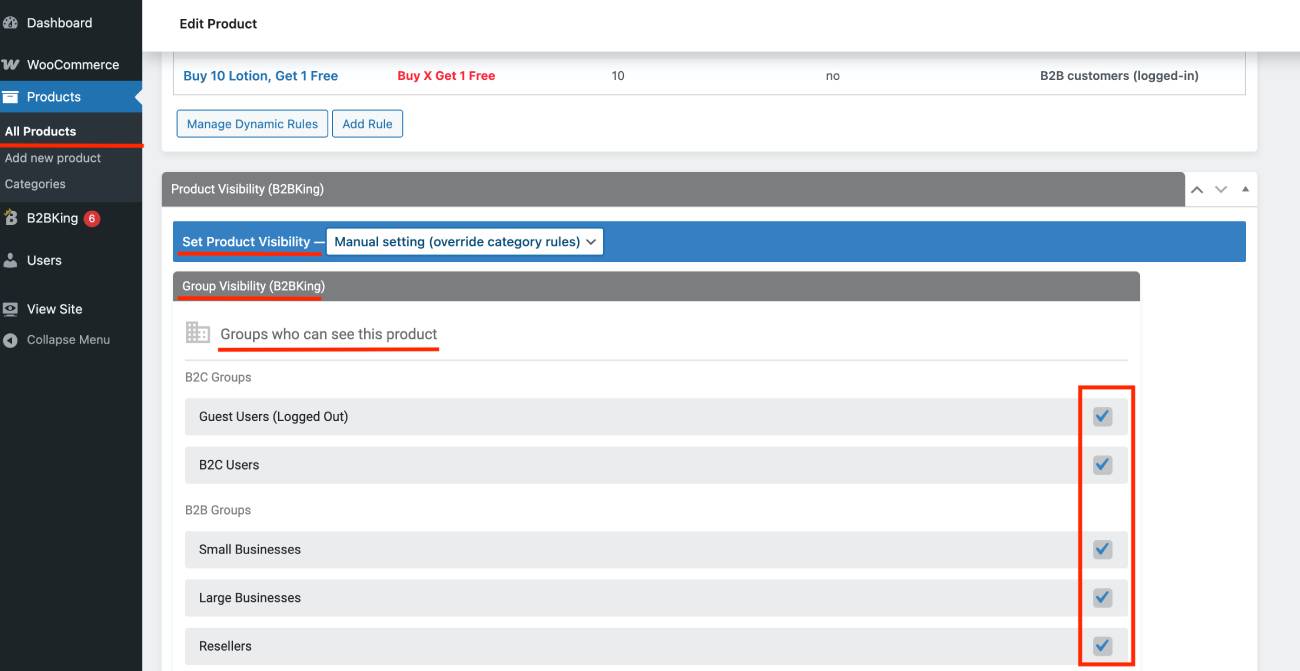Screen dimensions: 1300x671
Task: Click the Collapse Menu arrow icon
Action: pyautogui.click(x=10, y=340)
